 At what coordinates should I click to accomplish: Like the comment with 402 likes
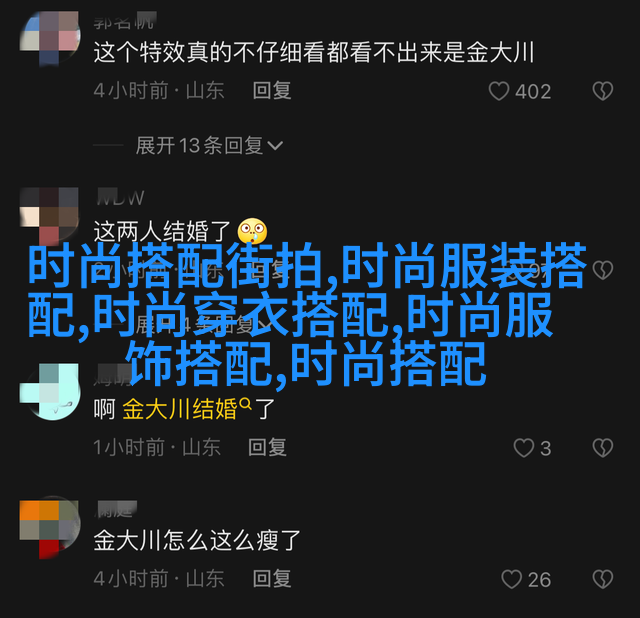(499, 91)
